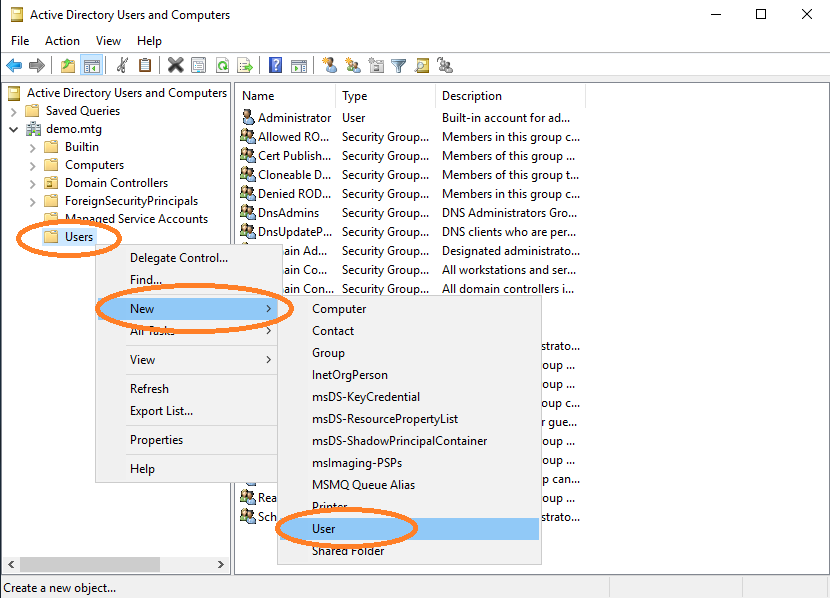830x598 pixels.
Task: Collapse the demo.mtg domain node
Action: [13, 128]
